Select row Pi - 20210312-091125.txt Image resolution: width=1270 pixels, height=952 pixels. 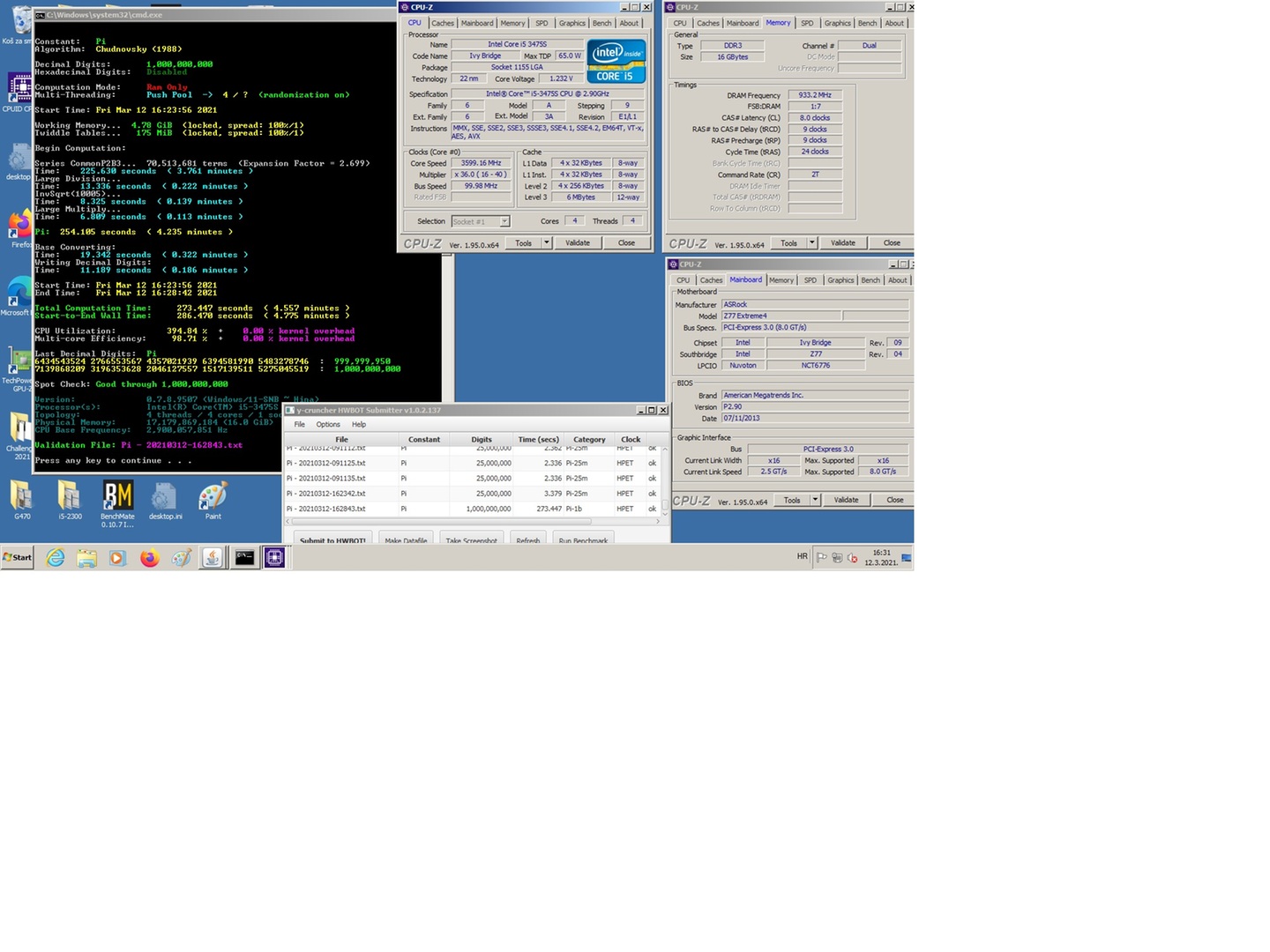click(x=472, y=463)
